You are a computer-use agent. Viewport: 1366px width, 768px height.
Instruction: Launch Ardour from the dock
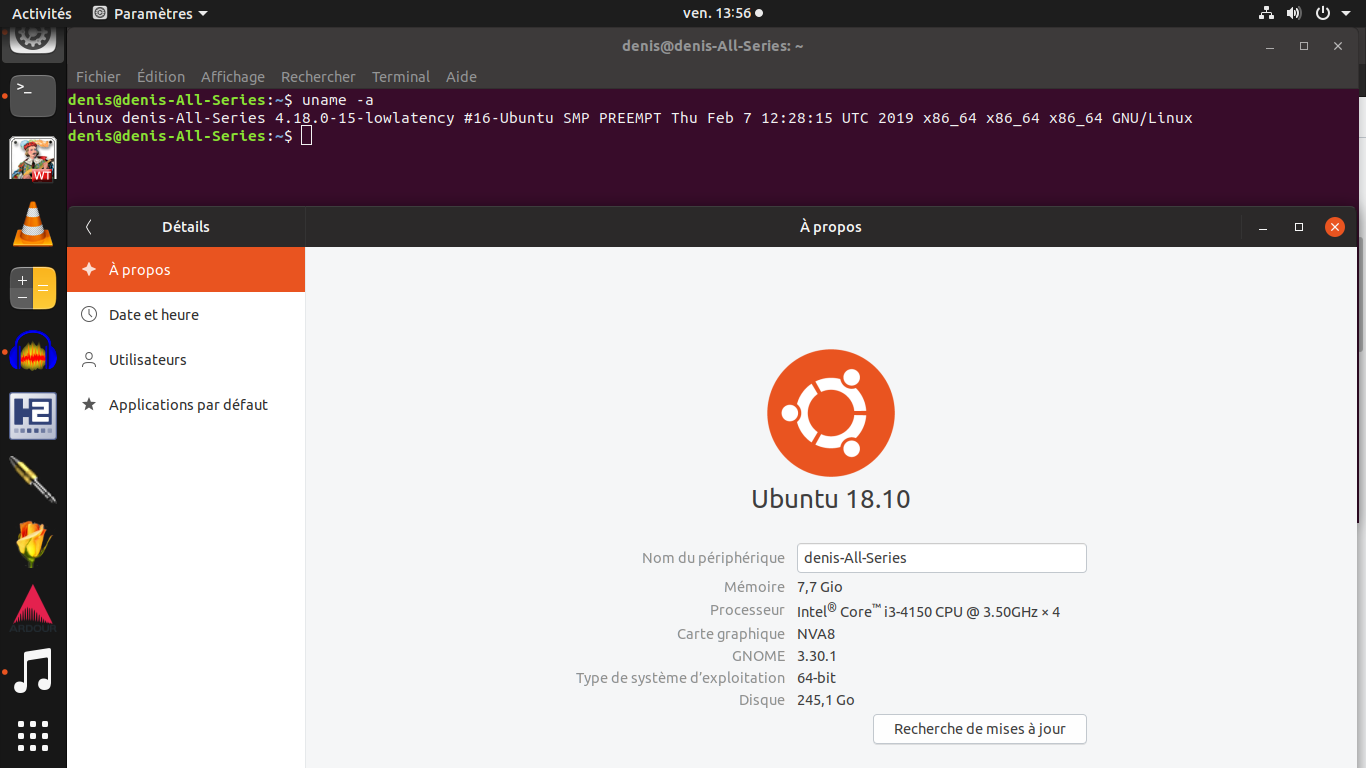[x=33, y=609]
